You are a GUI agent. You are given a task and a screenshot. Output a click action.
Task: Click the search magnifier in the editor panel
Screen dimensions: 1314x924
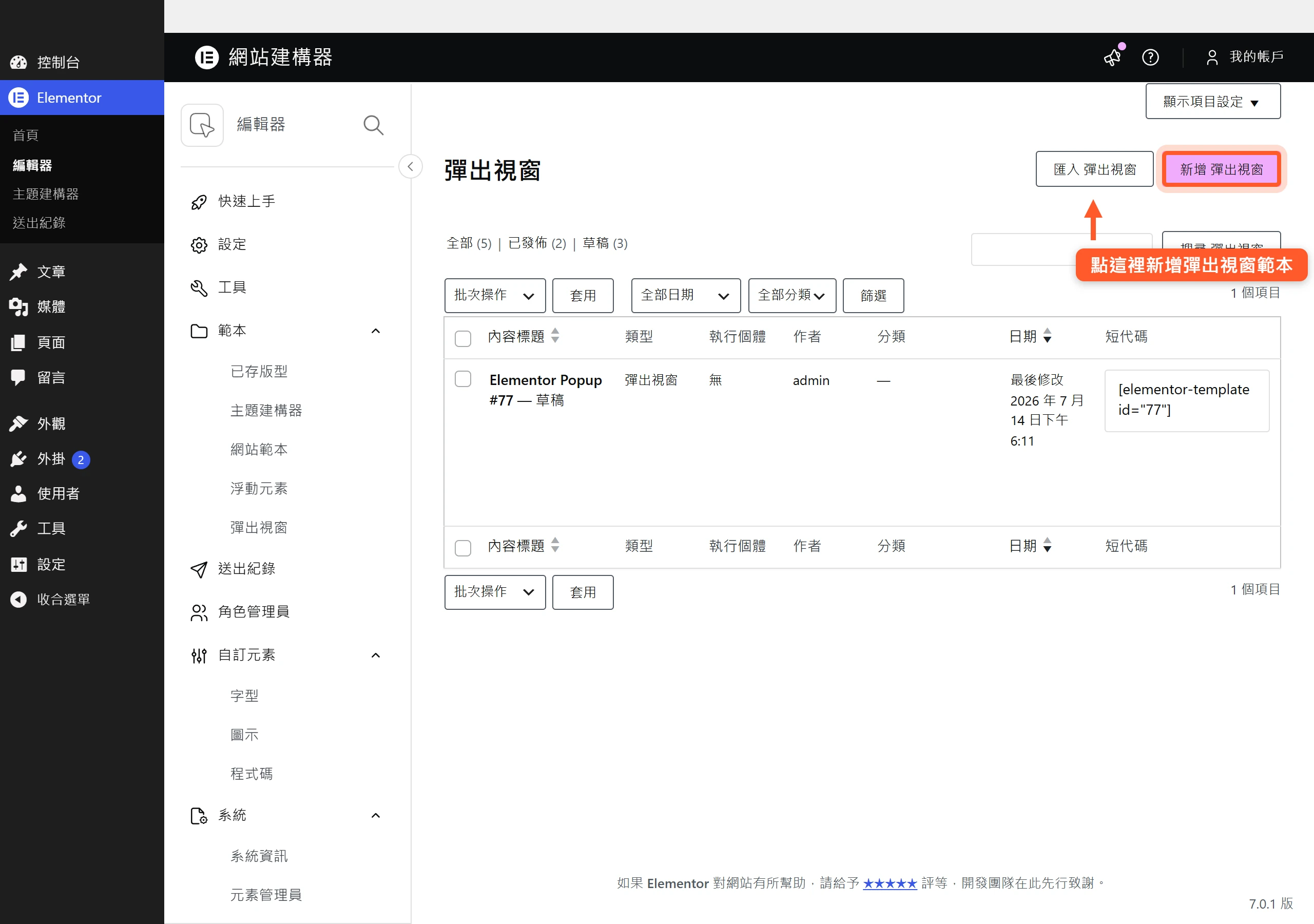(x=373, y=125)
